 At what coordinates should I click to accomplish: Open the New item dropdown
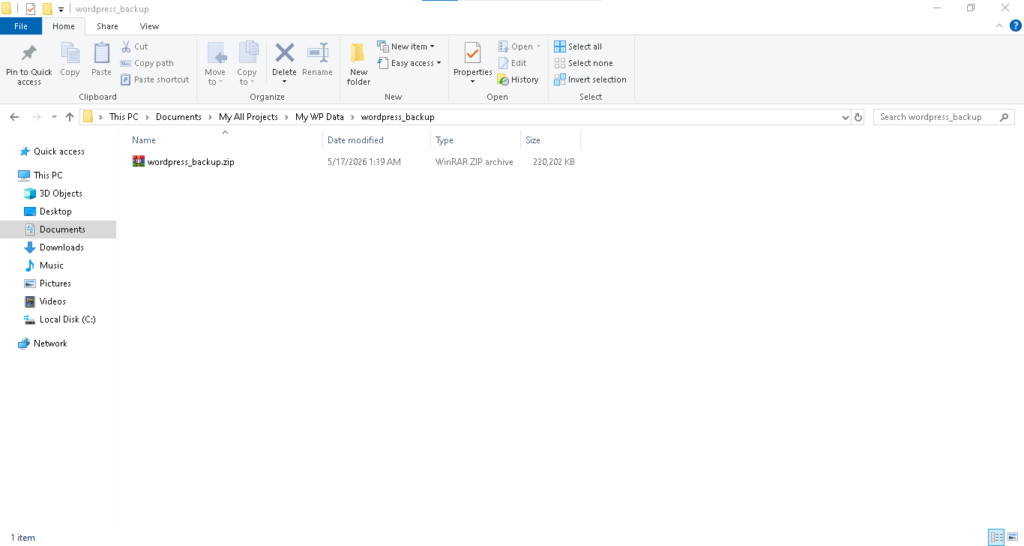pos(406,46)
